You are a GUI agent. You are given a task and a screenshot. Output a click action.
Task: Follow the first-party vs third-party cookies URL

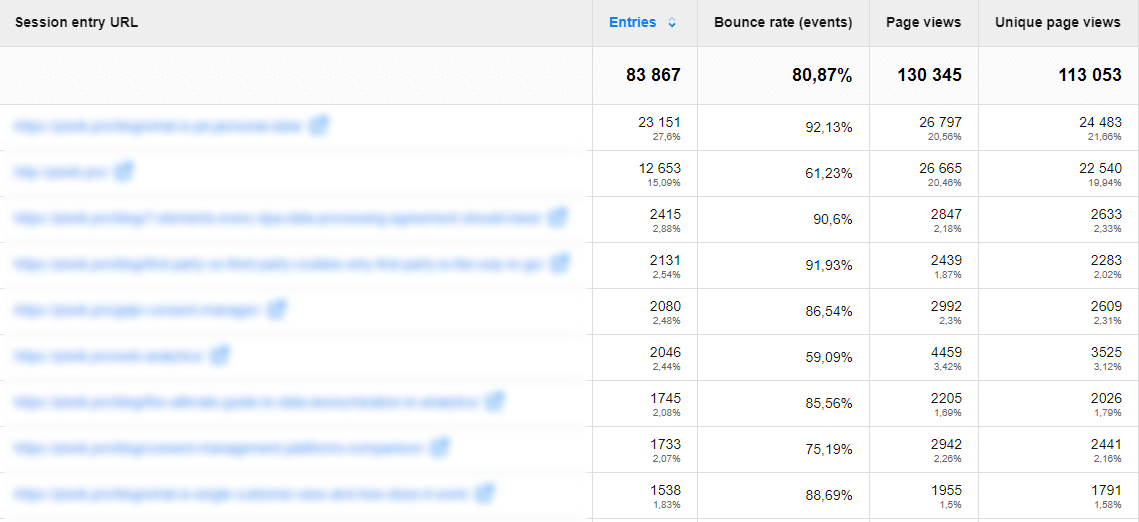click(x=278, y=265)
